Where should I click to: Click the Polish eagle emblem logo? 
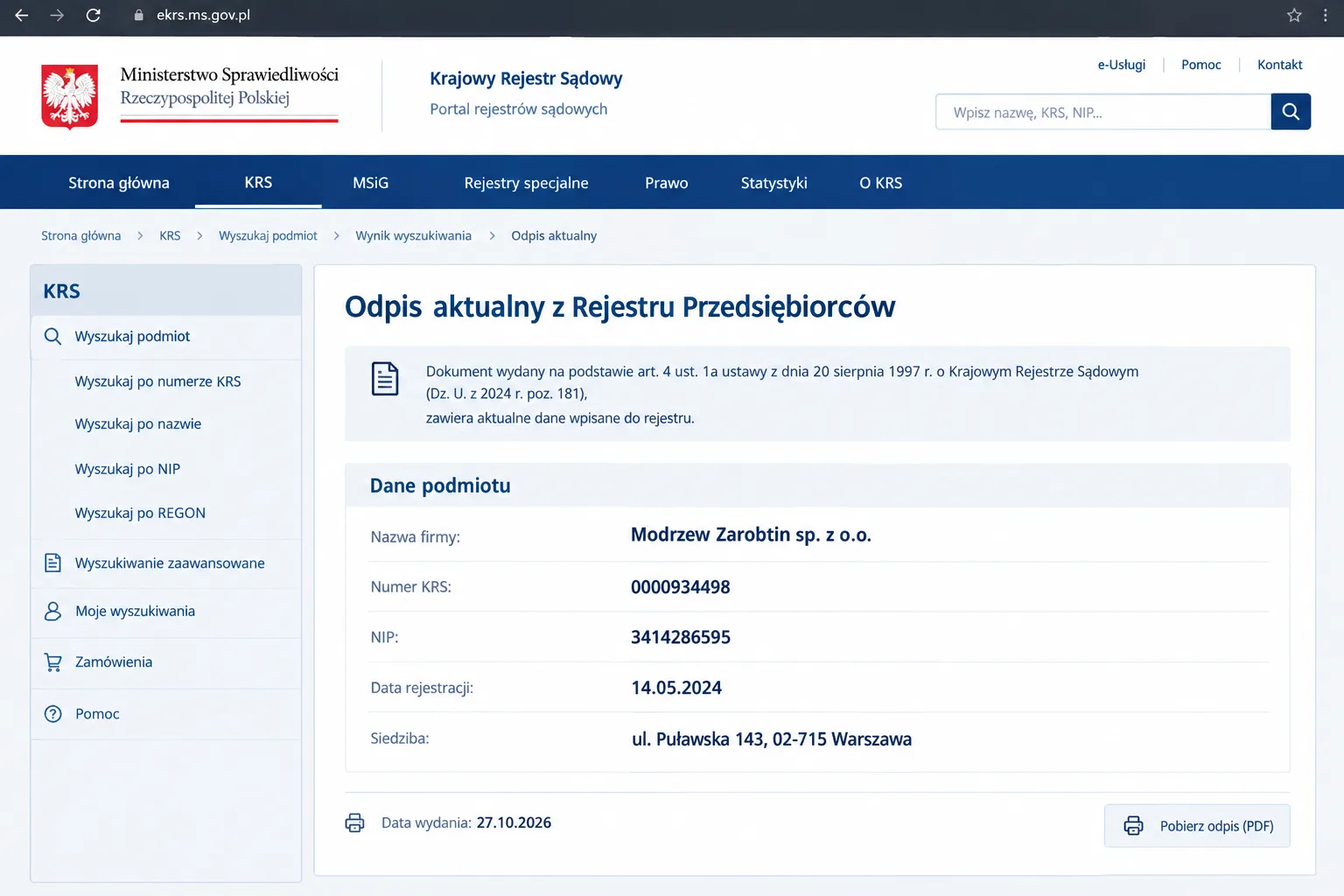[x=70, y=96]
